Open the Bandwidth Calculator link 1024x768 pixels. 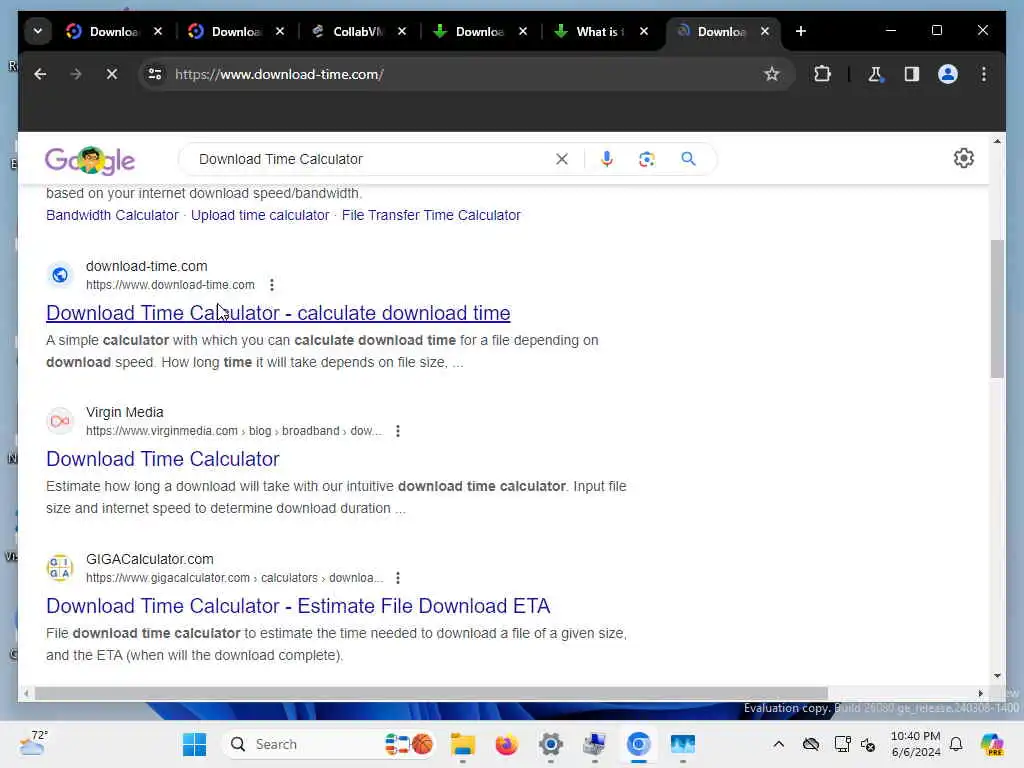pyautogui.click(x=112, y=216)
